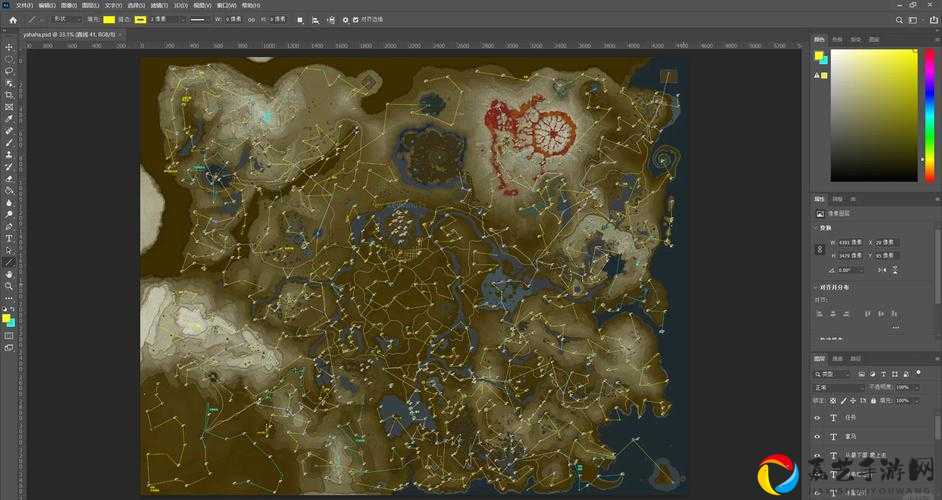Screen dimensions: 942x500
Task: Click the rotation angle field in Properties
Action: tap(849, 270)
